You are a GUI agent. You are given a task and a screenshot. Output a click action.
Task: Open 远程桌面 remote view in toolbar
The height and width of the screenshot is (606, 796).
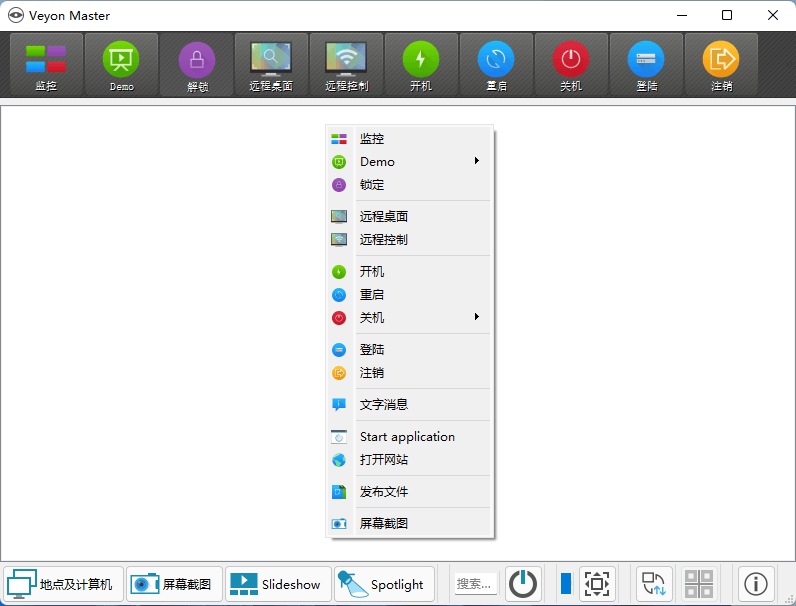click(x=271, y=66)
